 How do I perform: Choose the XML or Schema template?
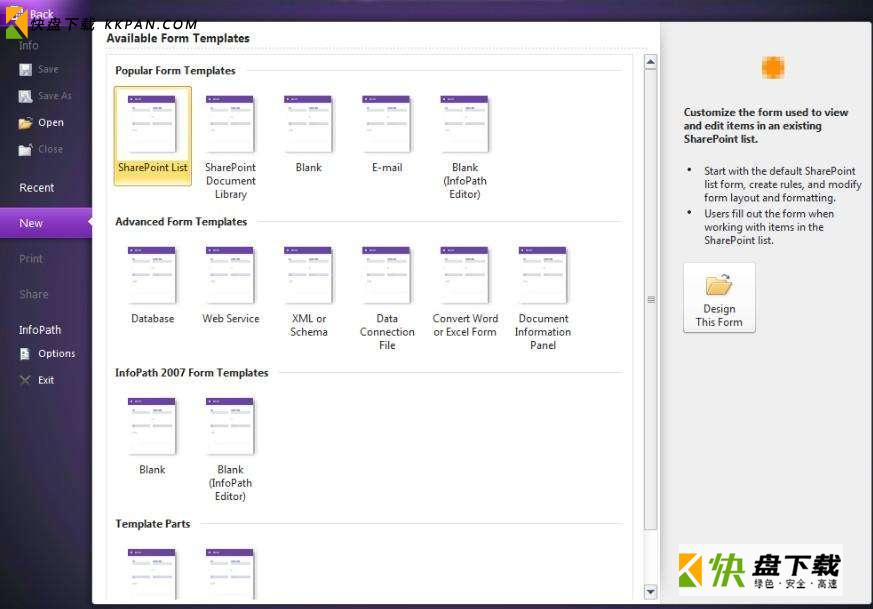[x=308, y=292]
